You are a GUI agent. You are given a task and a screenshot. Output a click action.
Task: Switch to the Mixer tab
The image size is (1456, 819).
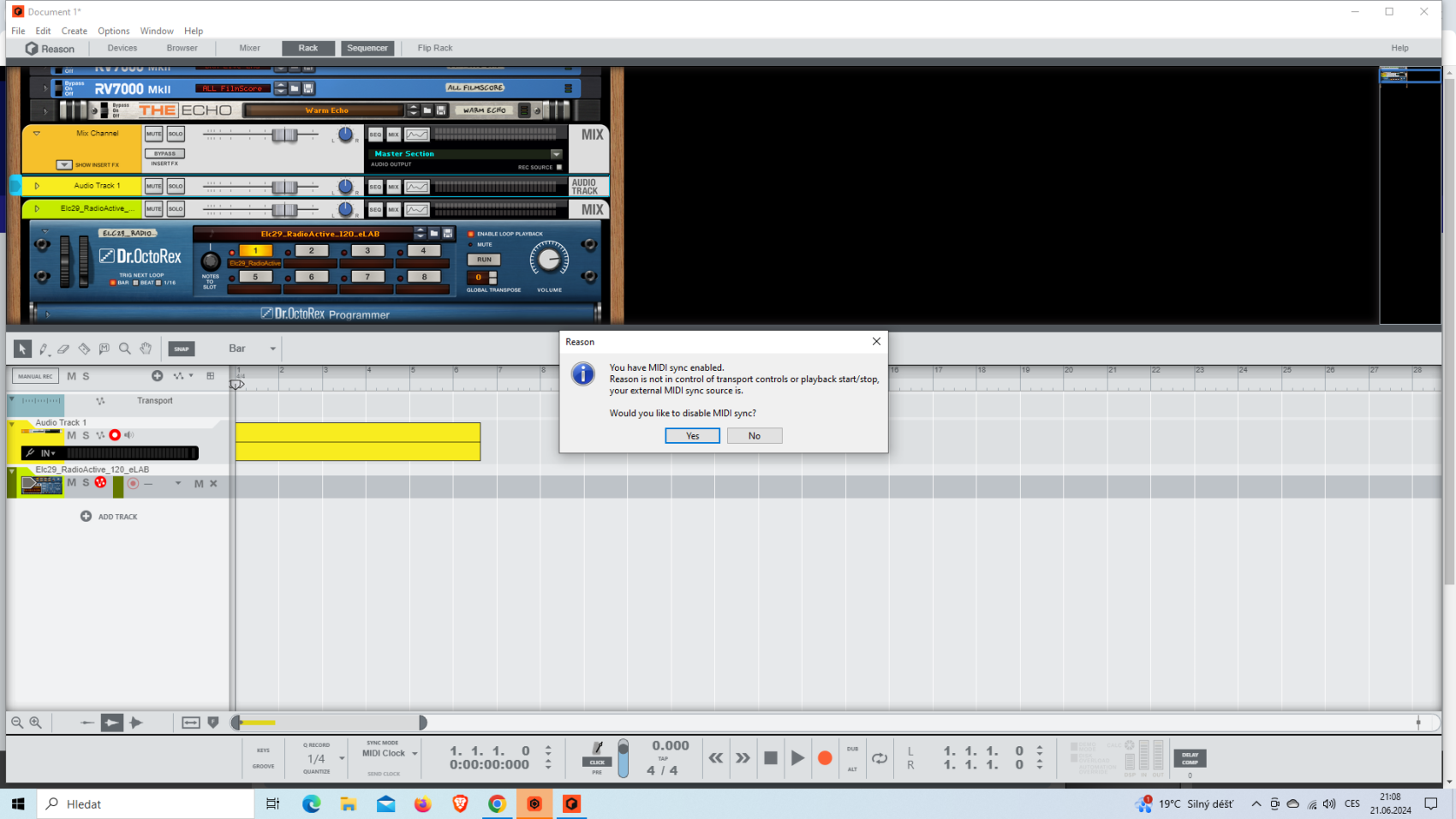click(249, 48)
